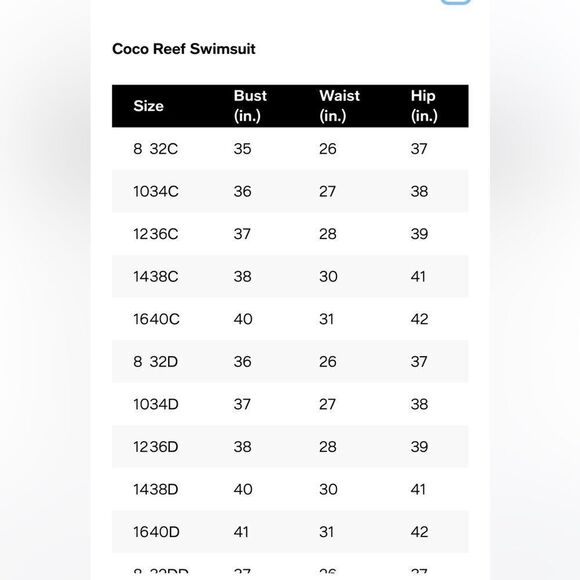Select the 14 38C size row
Screen dimensions: 580x580
(x=290, y=276)
